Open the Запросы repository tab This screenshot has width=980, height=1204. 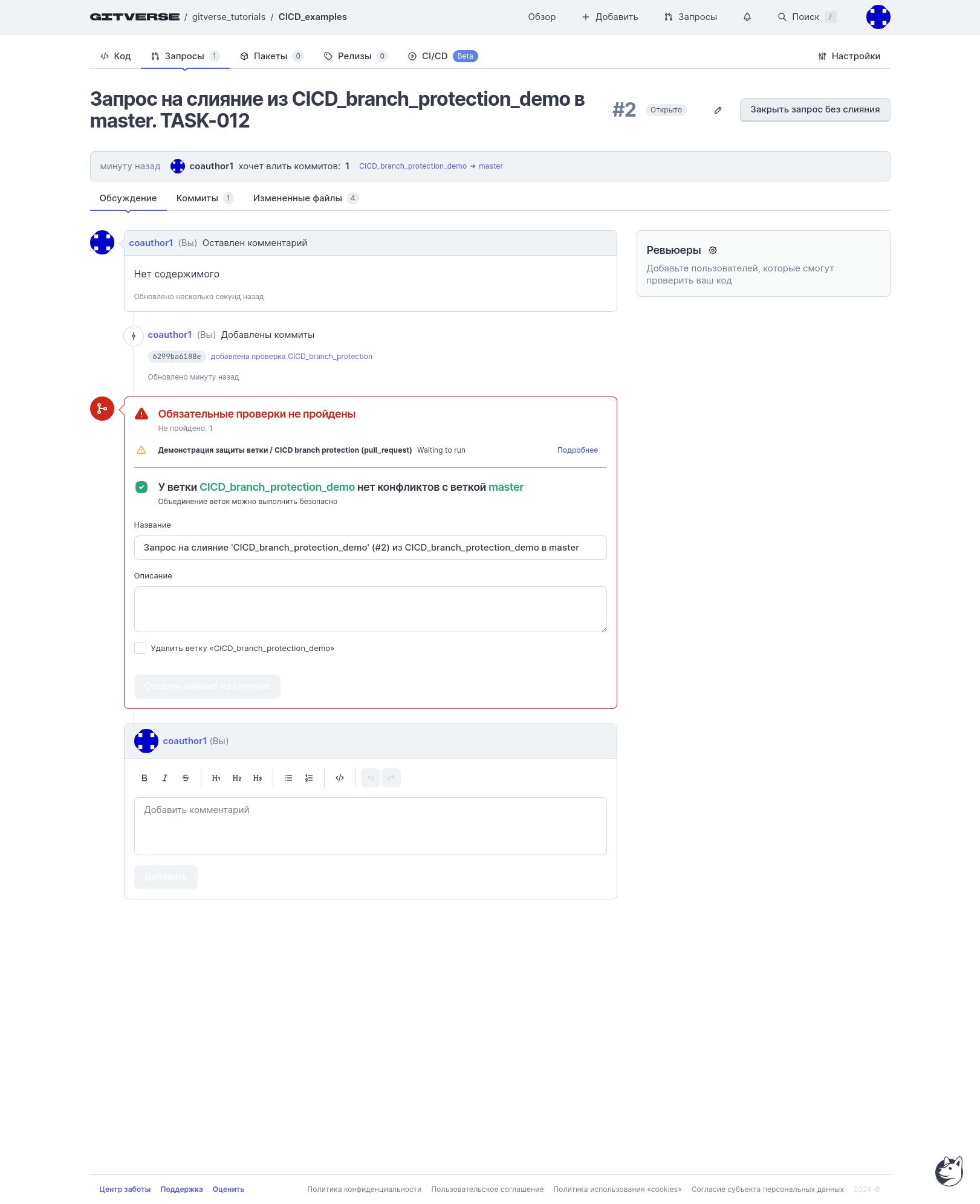(185, 56)
